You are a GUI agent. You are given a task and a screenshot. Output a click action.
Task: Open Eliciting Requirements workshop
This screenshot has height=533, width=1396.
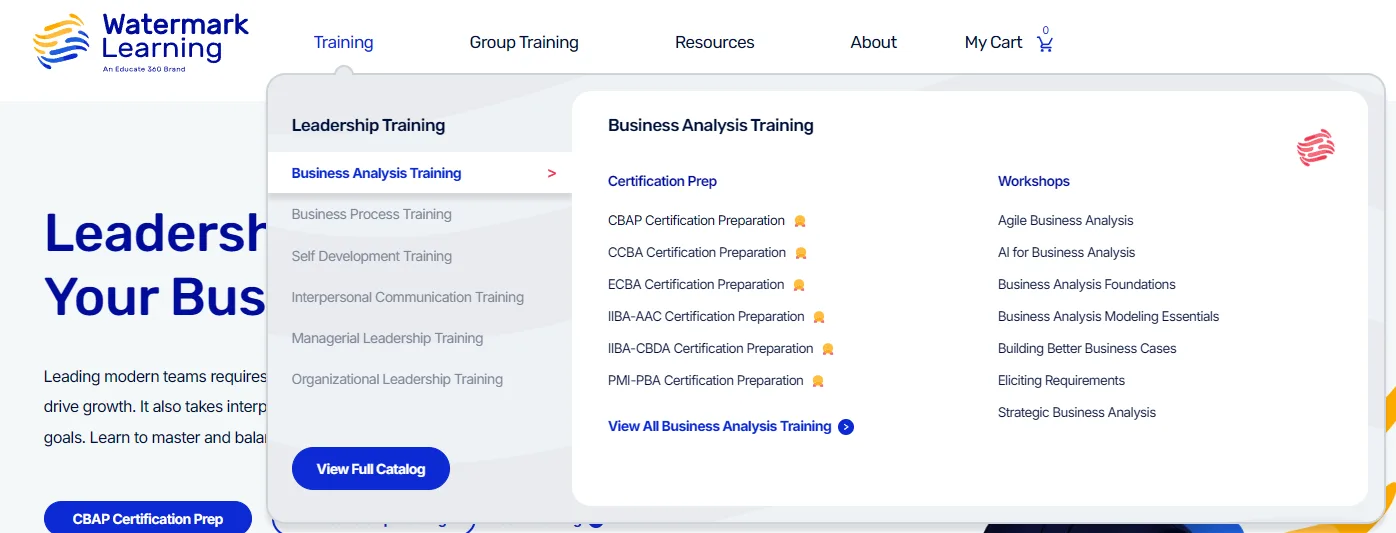point(1061,380)
